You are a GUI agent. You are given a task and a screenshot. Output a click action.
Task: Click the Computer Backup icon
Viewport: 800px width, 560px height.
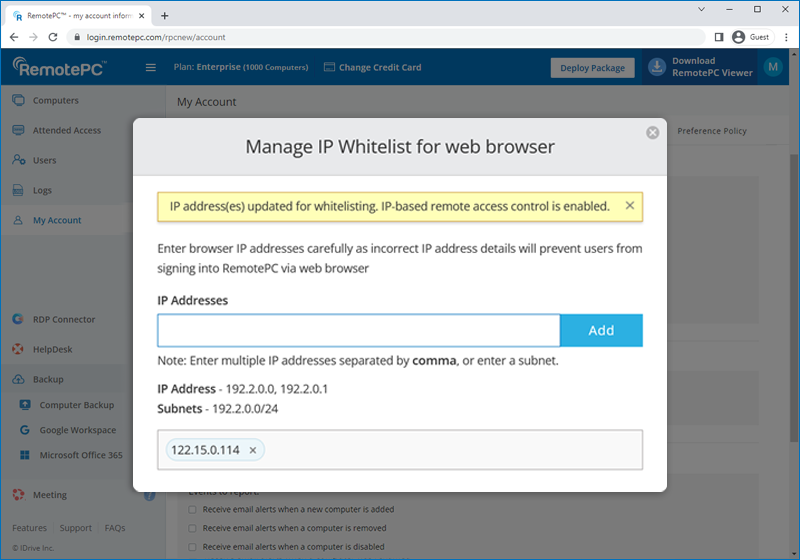click(x=26, y=405)
